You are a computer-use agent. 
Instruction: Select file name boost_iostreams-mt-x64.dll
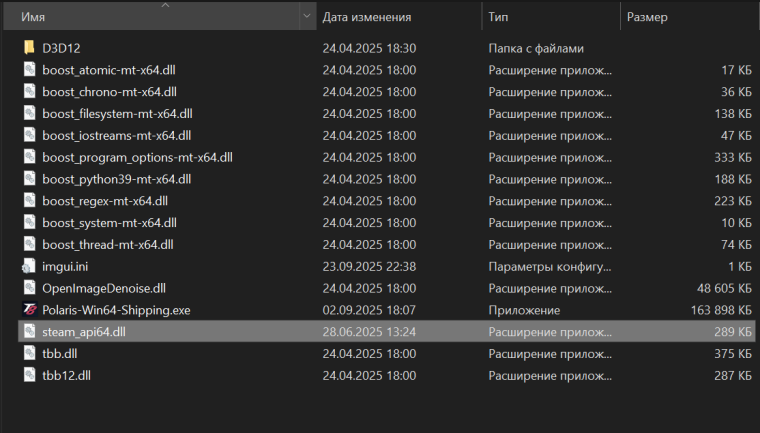pyautogui.click(x=116, y=136)
